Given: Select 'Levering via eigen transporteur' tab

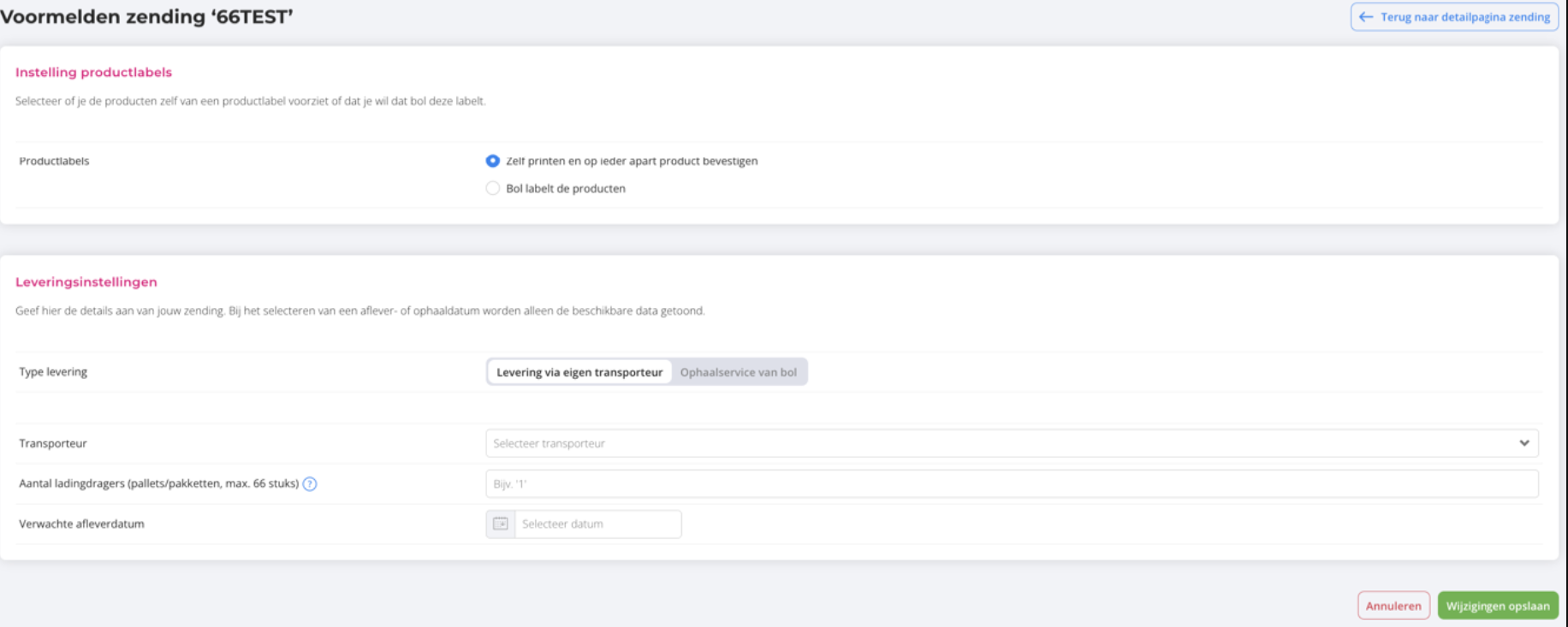Looking at the screenshot, I should (579, 372).
